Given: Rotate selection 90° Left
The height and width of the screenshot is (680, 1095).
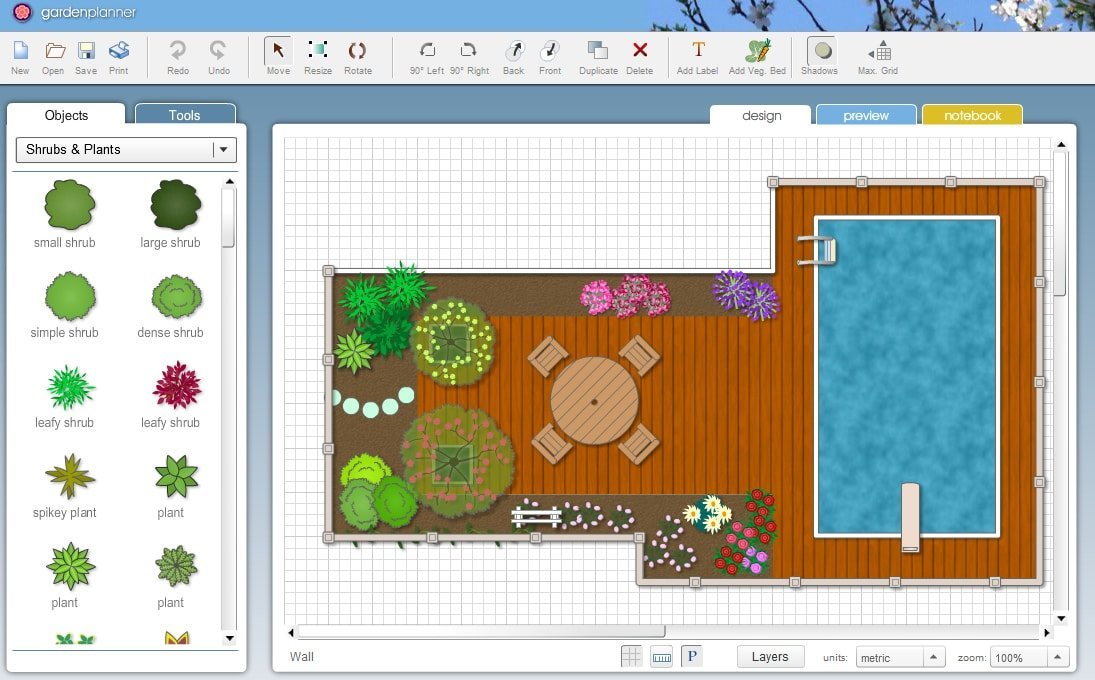Looking at the screenshot, I should [428, 56].
